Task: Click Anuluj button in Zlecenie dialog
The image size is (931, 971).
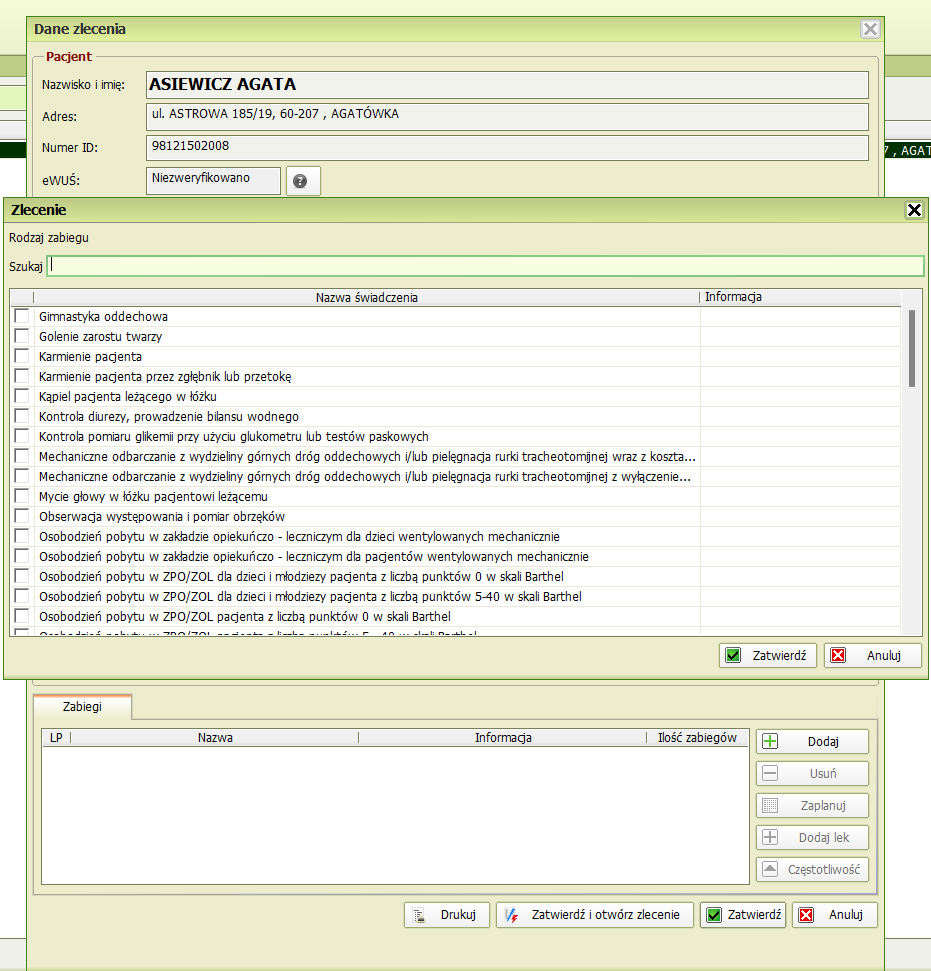Action: (x=872, y=656)
